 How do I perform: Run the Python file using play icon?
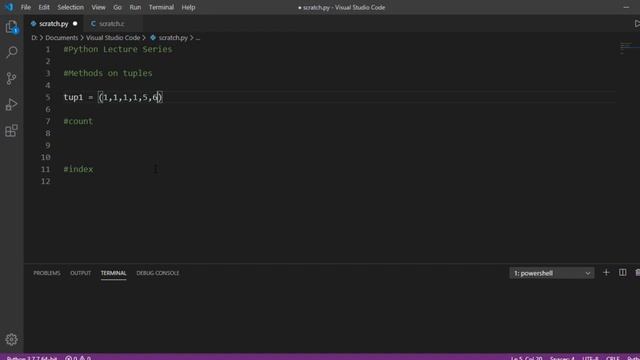637,24
